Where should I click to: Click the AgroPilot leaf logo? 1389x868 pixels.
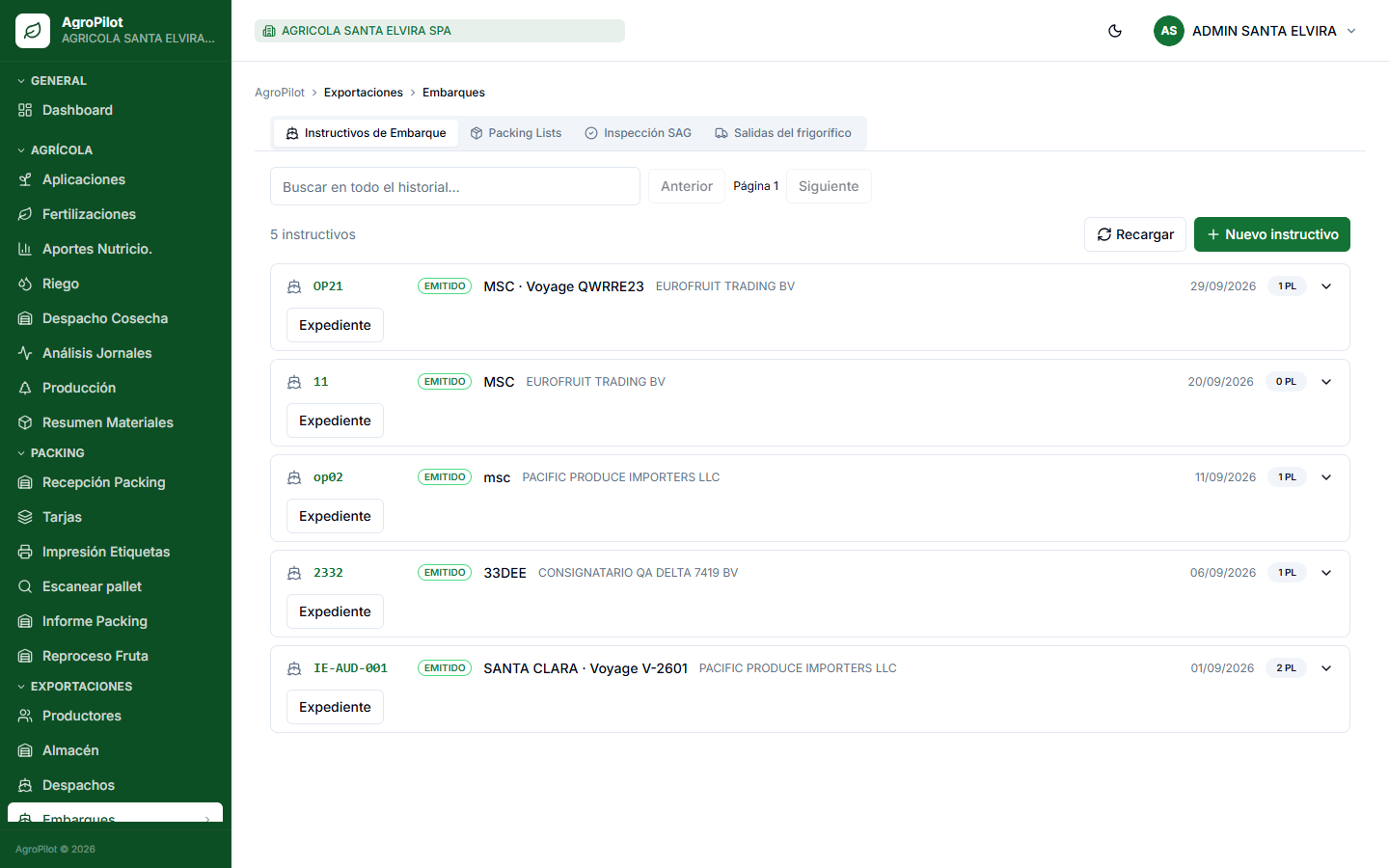coord(33,31)
